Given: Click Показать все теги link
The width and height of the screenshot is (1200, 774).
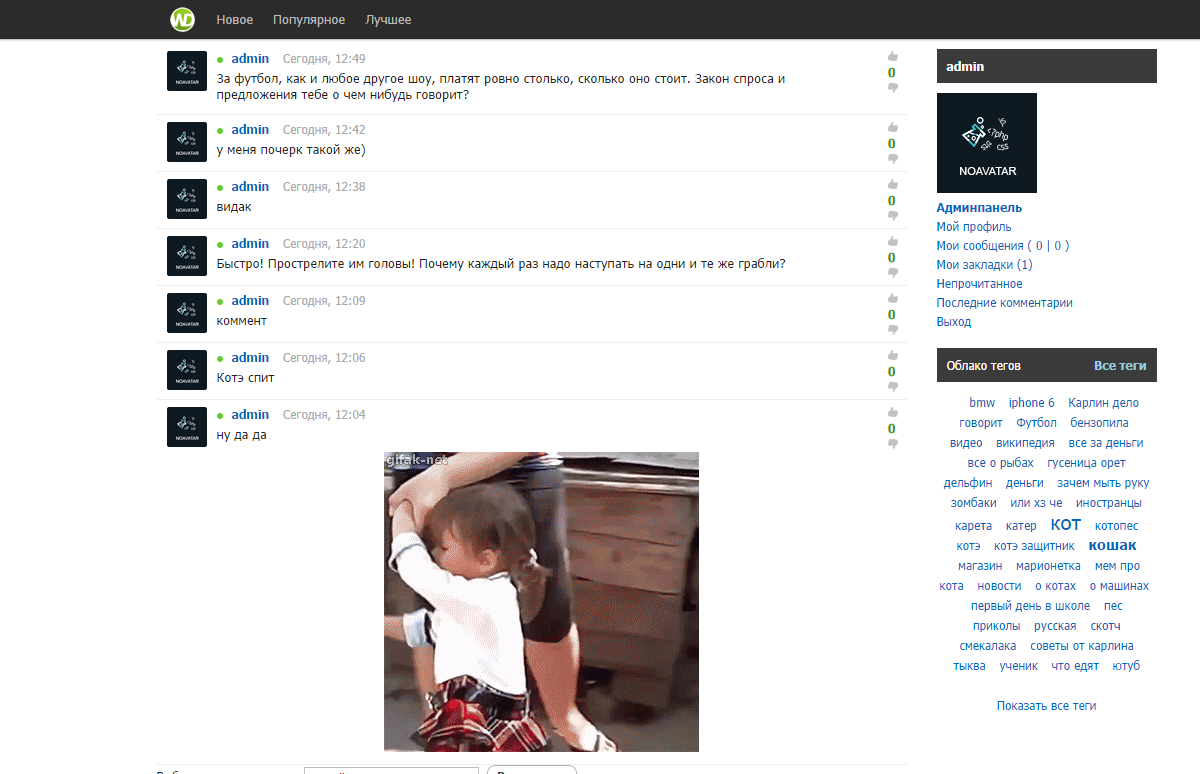Looking at the screenshot, I should coord(1047,706).
